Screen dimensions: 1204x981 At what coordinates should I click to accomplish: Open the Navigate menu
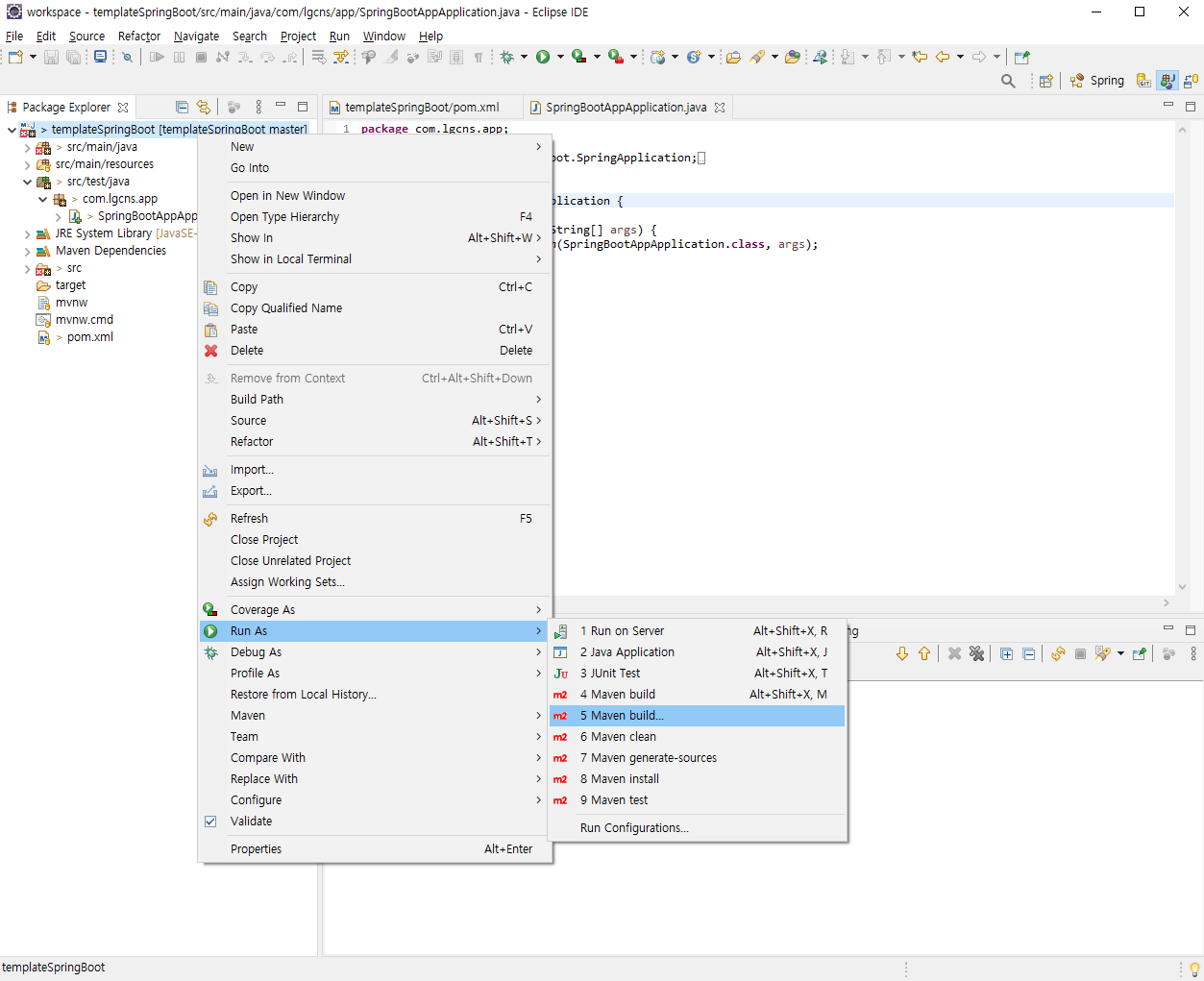coord(196,36)
